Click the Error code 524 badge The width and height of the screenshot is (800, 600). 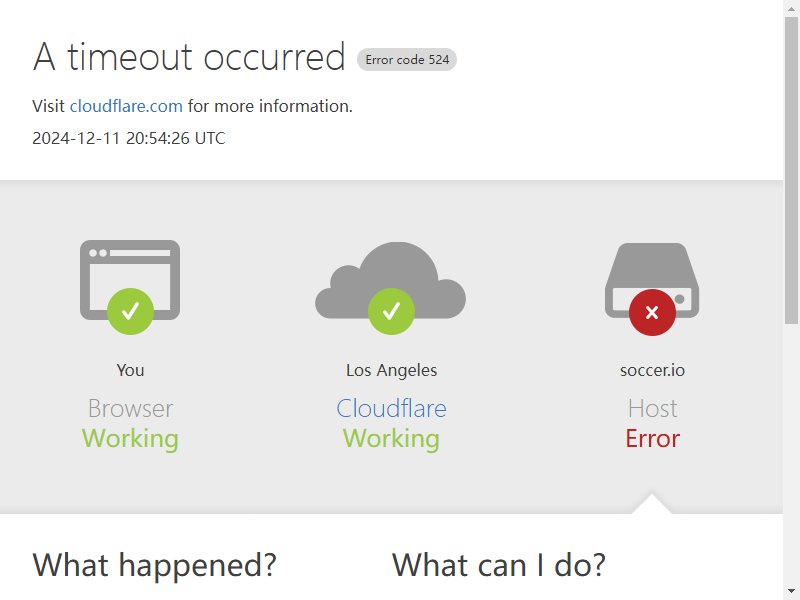(407, 60)
